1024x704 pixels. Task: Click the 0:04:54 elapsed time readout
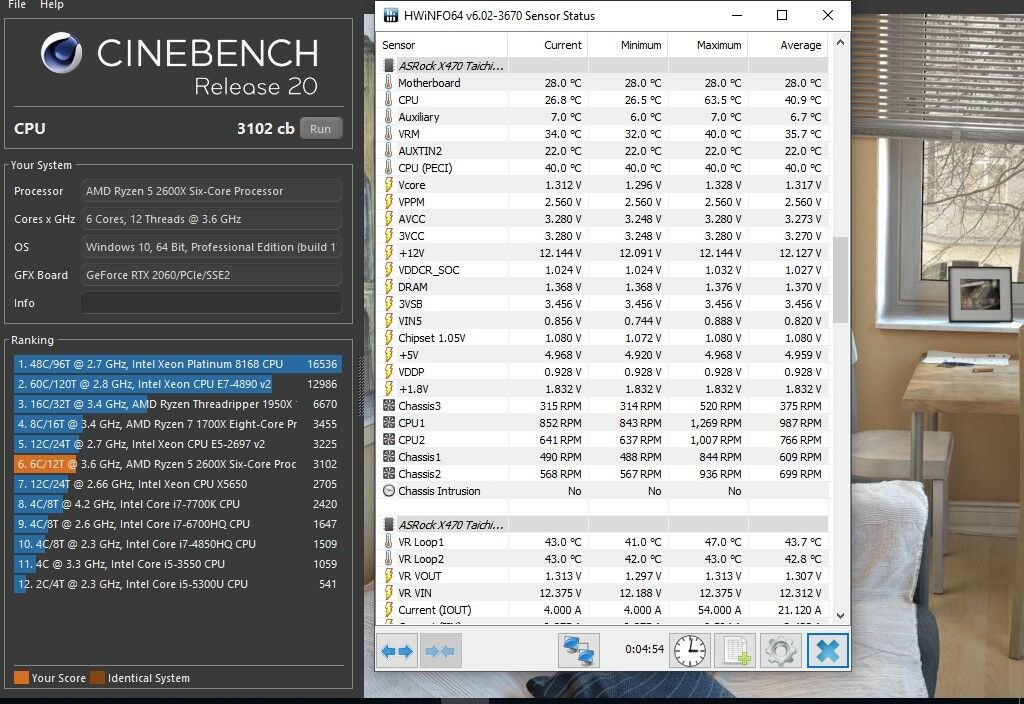tap(644, 649)
